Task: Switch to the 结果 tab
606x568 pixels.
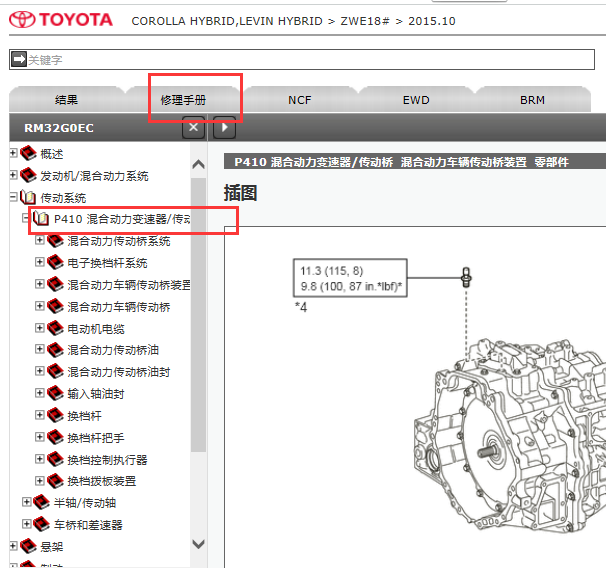Action: [66, 100]
